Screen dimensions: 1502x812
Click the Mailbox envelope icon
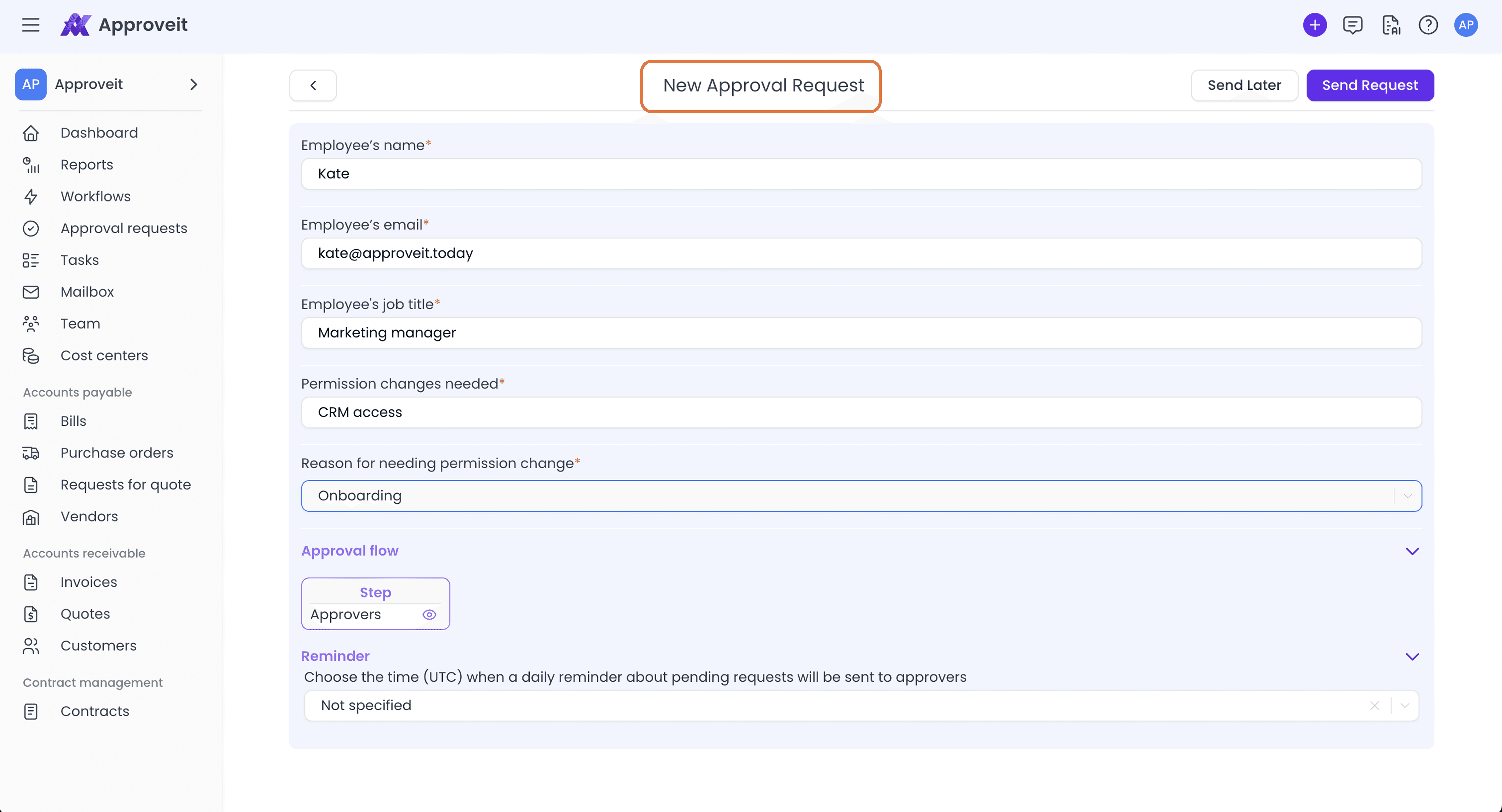[31, 292]
